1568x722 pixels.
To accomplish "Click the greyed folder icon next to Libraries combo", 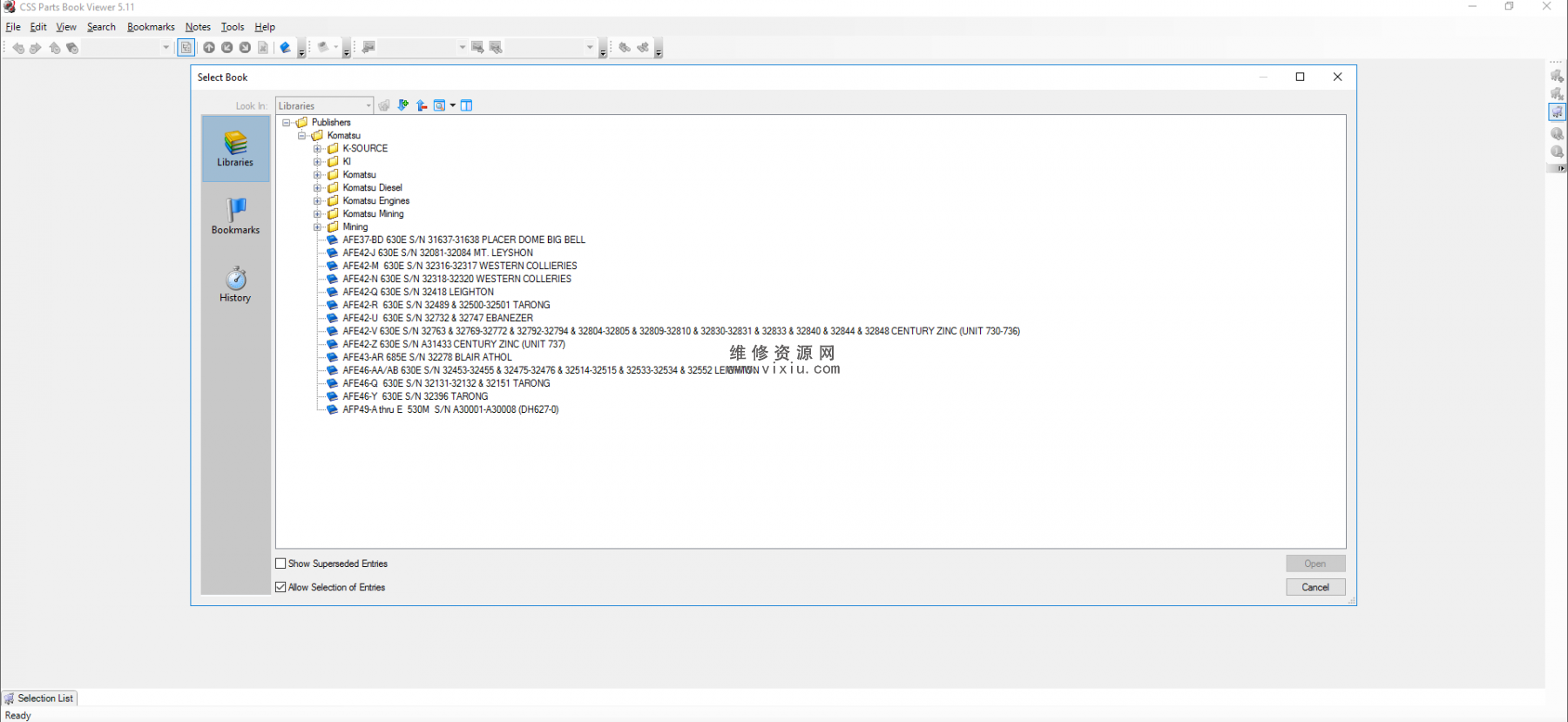I will [x=384, y=105].
